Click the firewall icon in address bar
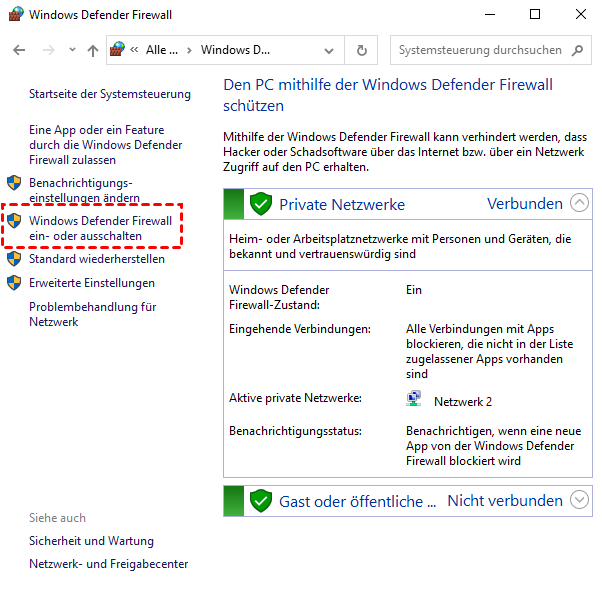The height and width of the screenshot is (591, 602). [117, 50]
